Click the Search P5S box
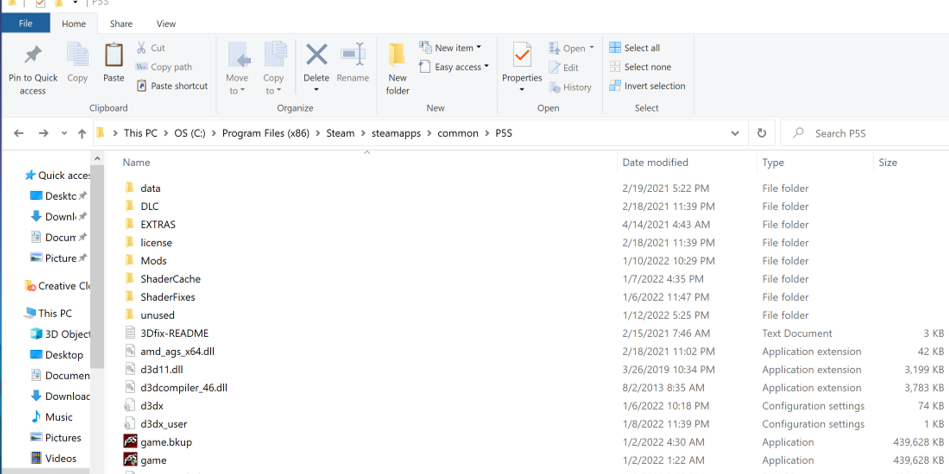 pos(865,133)
